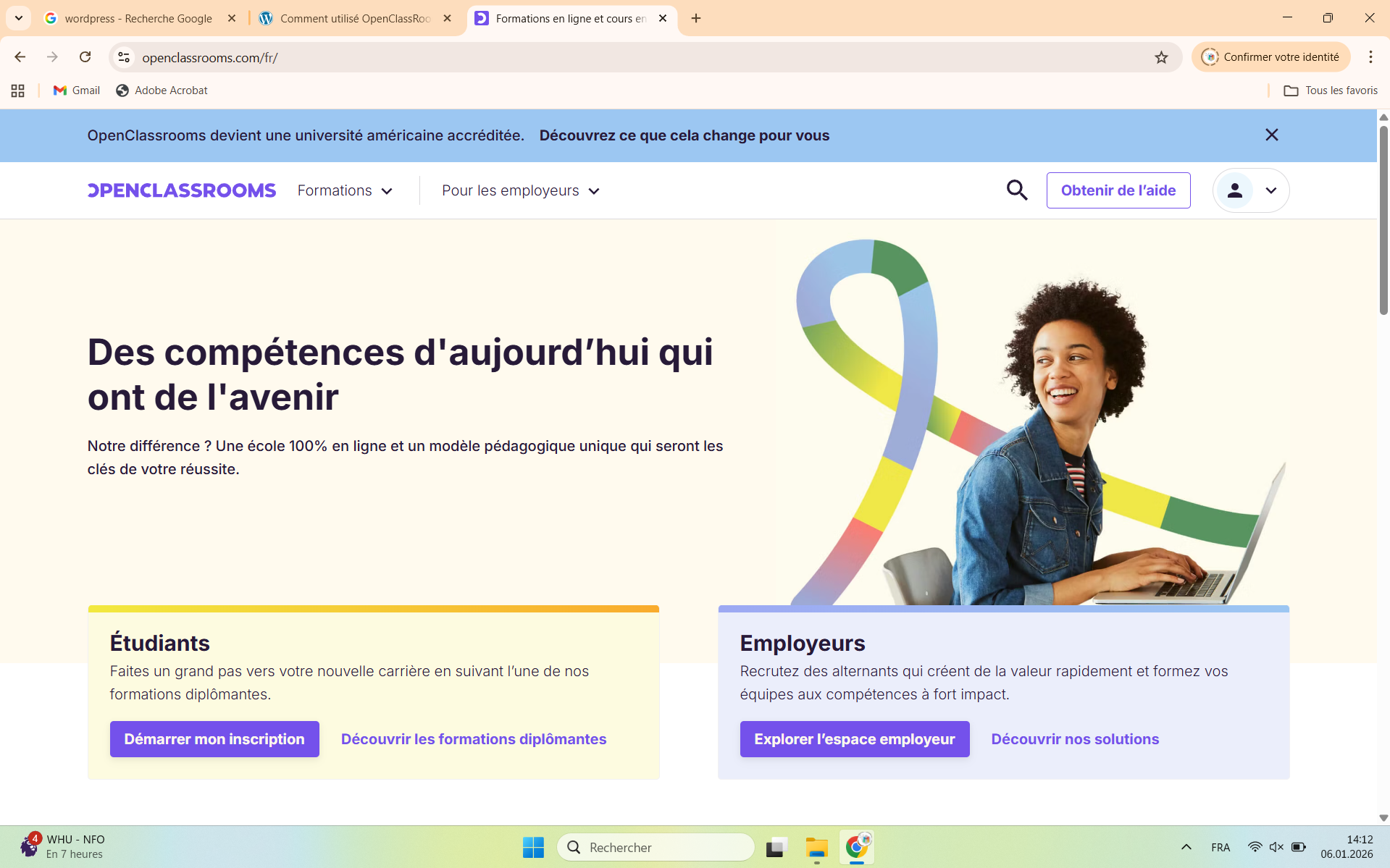Viewport: 1390px width, 868px height.
Task: Switch to the wordpress Google search tab
Action: [138, 18]
